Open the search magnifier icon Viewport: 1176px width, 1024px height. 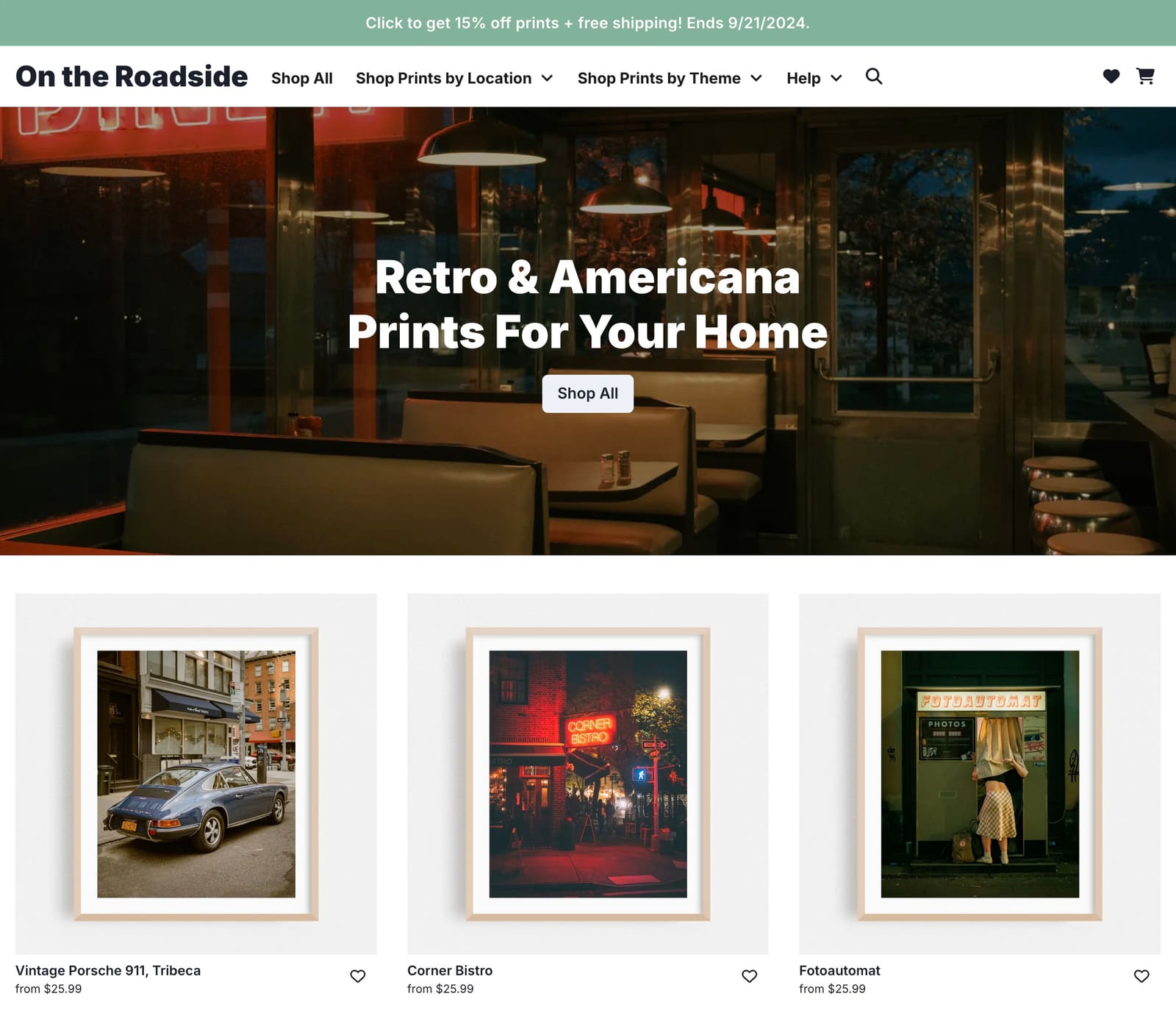tap(873, 76)
